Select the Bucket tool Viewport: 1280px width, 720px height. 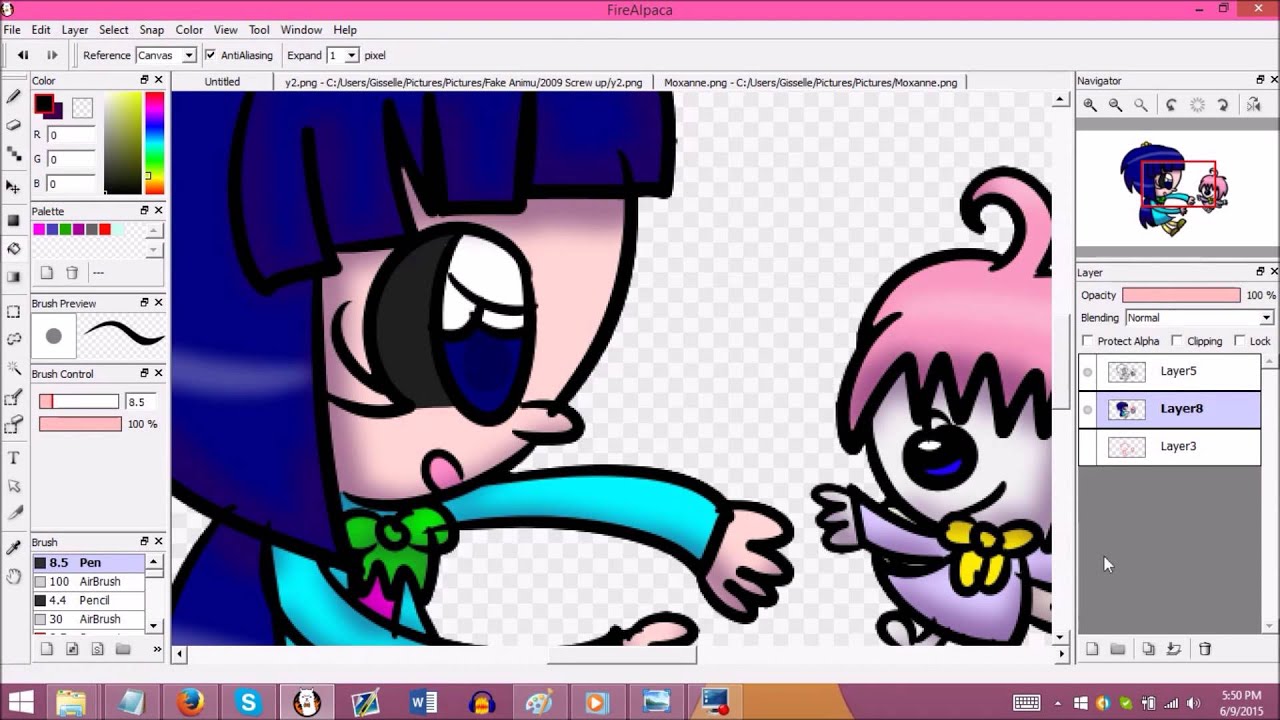click(x=13, y=248)
